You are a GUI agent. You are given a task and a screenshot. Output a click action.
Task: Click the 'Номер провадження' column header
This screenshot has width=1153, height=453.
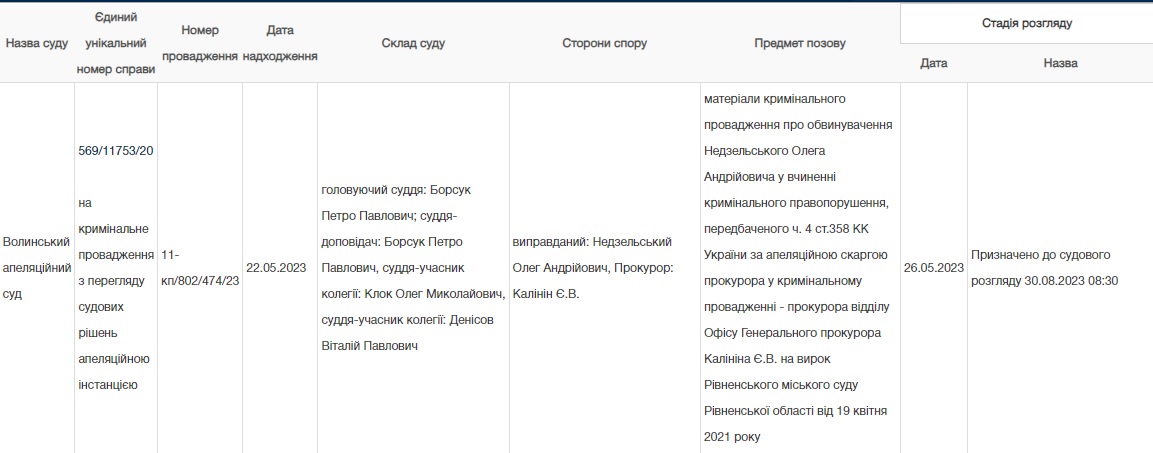(200, 44)
